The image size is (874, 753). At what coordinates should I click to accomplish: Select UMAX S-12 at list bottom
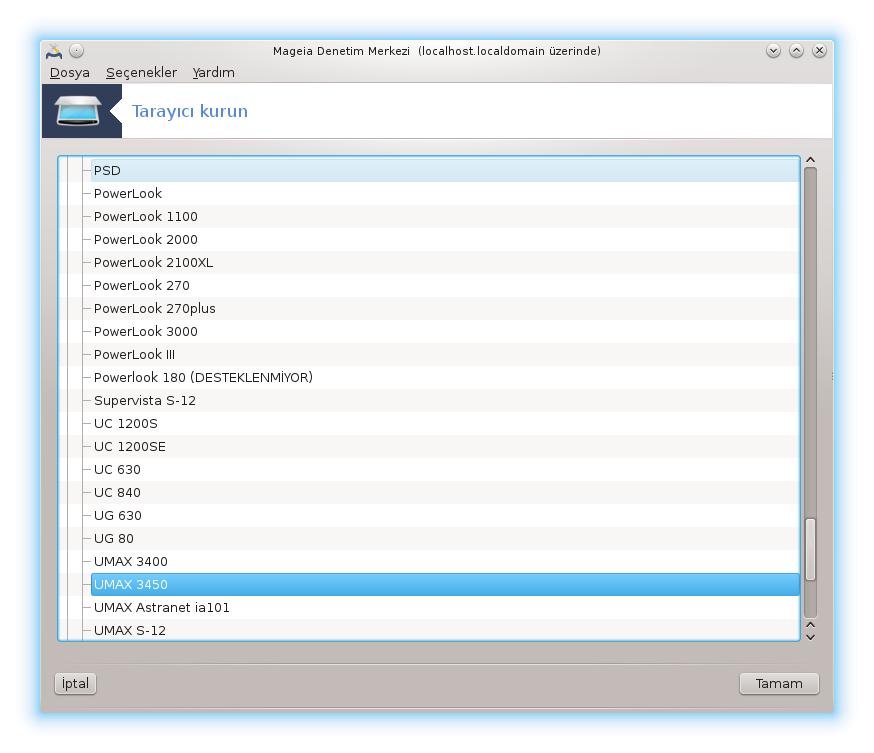click(x=445, y=630)
